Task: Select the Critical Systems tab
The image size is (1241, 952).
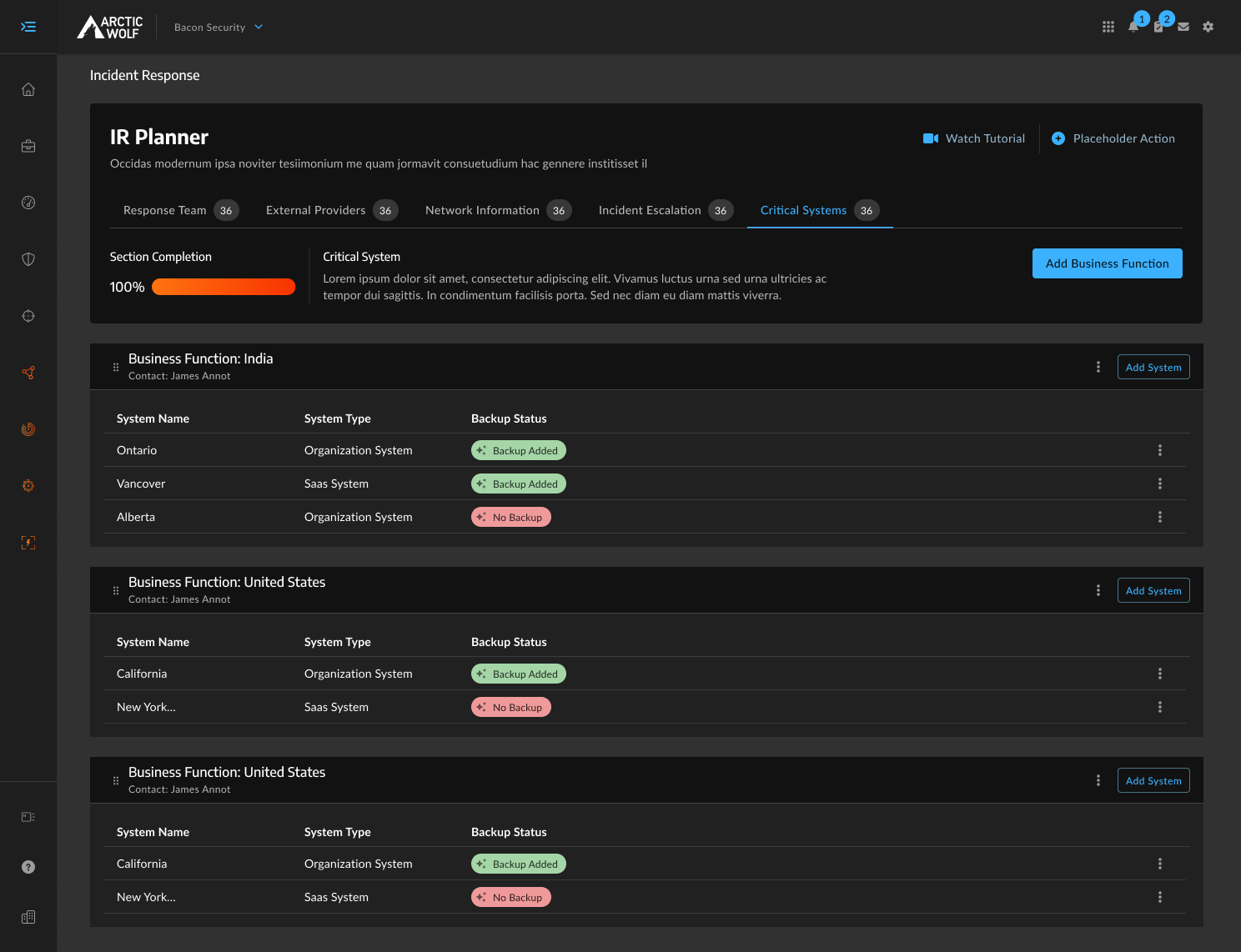Action: 820,210
